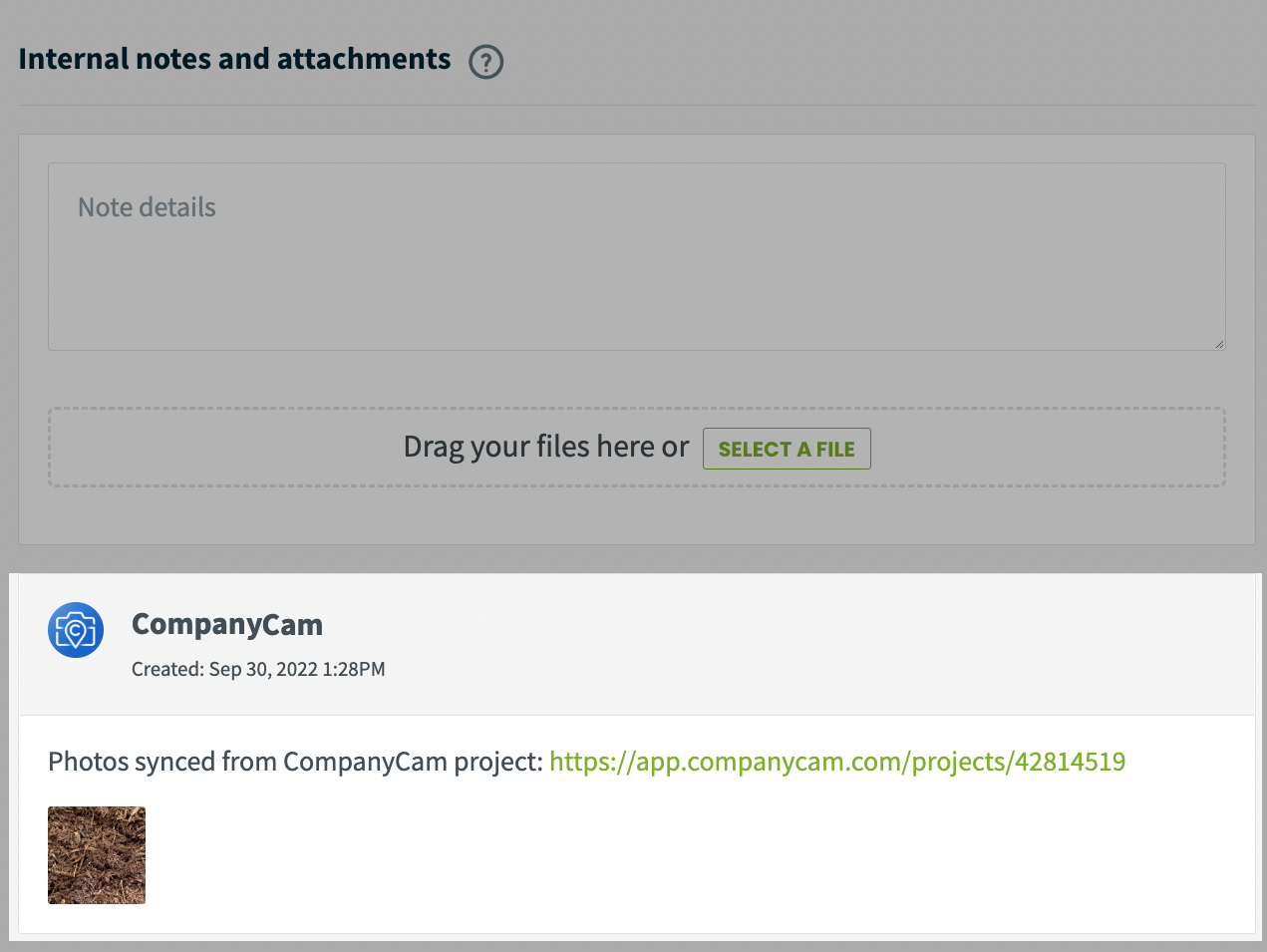Click the Internal notes and attachments heading

point(234,60)
